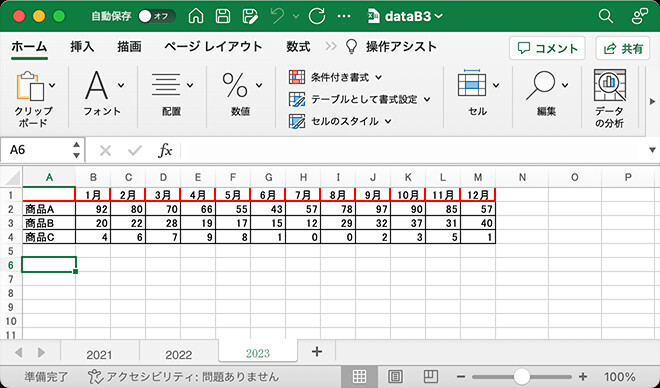Click the セル cells icon
660x388 pixels.
tap(472, 84)
